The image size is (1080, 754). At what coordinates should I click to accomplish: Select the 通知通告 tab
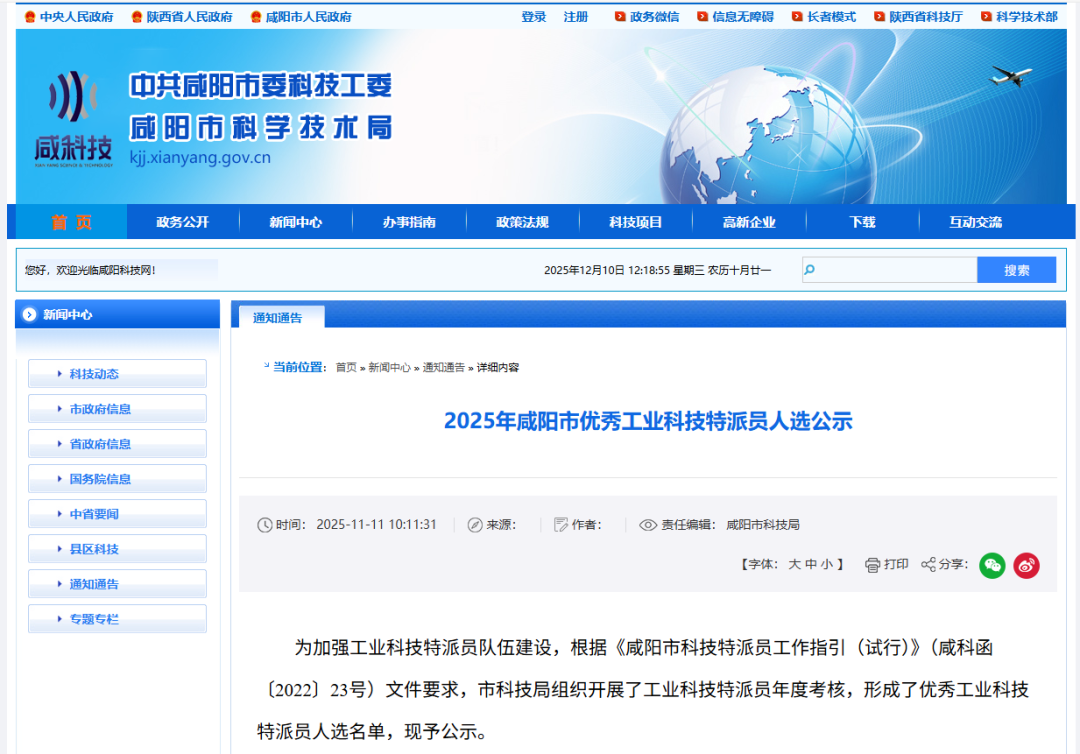pyautogui.click(x=277, y=318)
